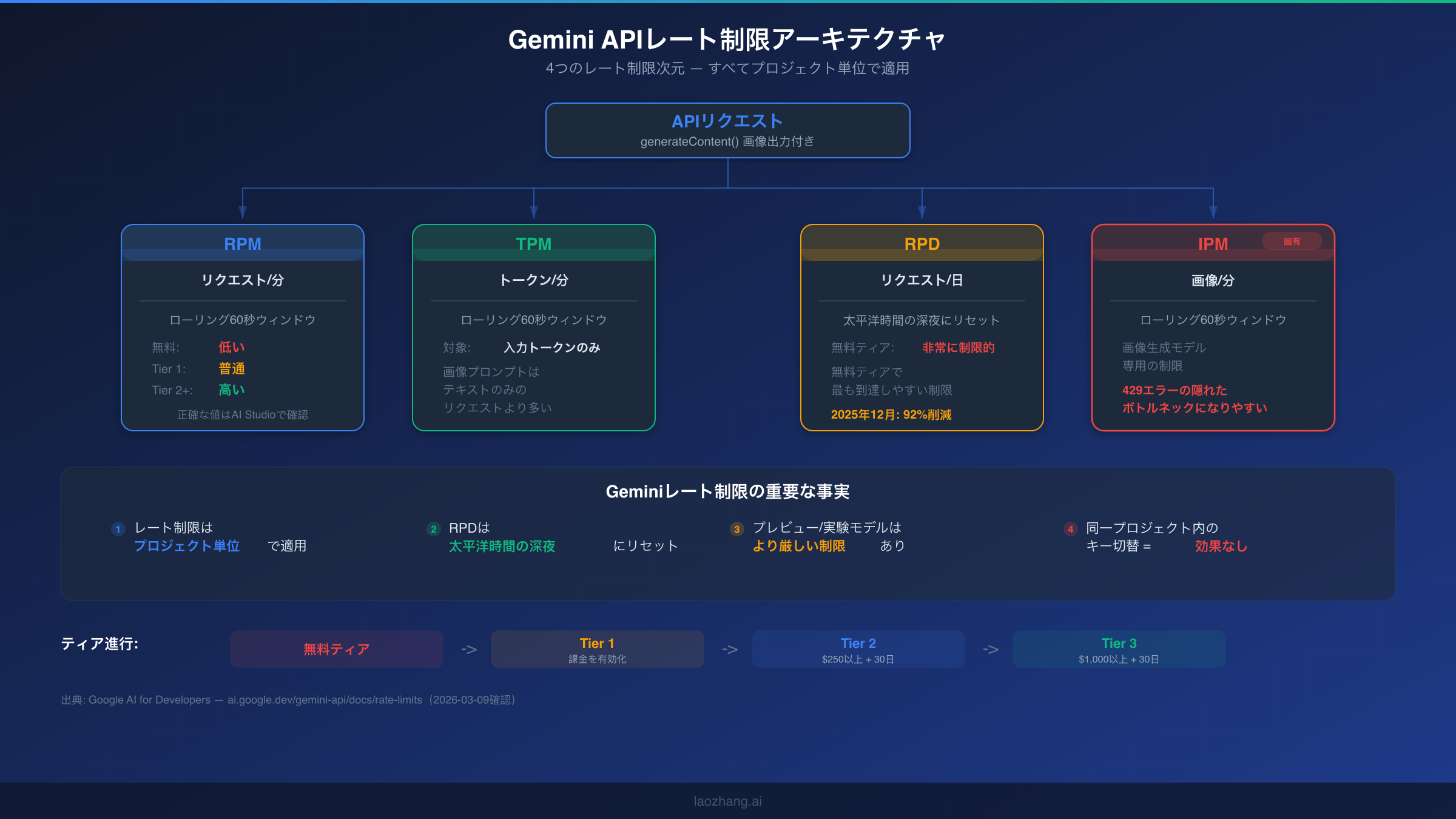1456x819 pixels.
Task: Expand the arrow between Tier 2 and Tier 3
Action: (990, 649)
